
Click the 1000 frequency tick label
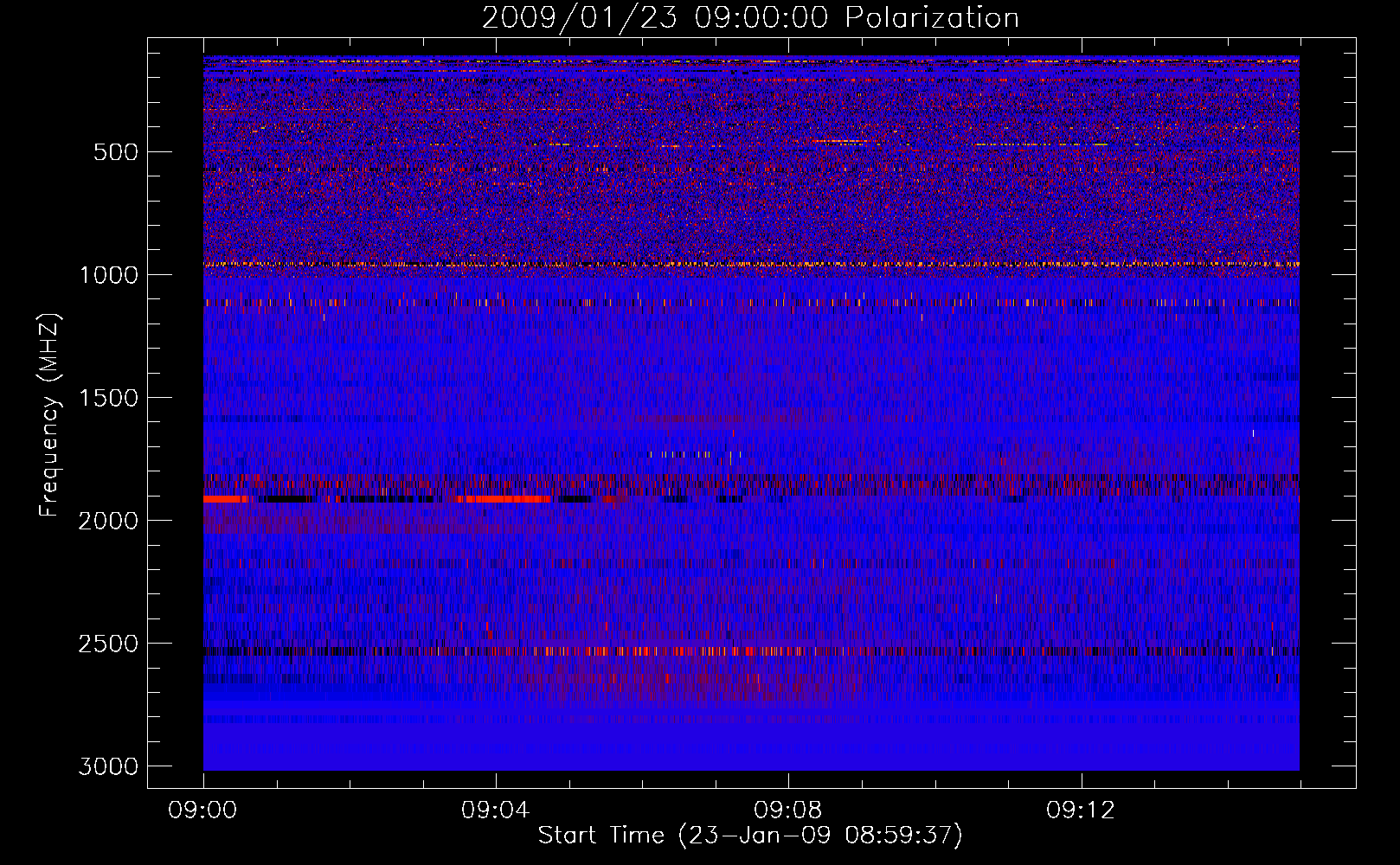coord(108,275)
